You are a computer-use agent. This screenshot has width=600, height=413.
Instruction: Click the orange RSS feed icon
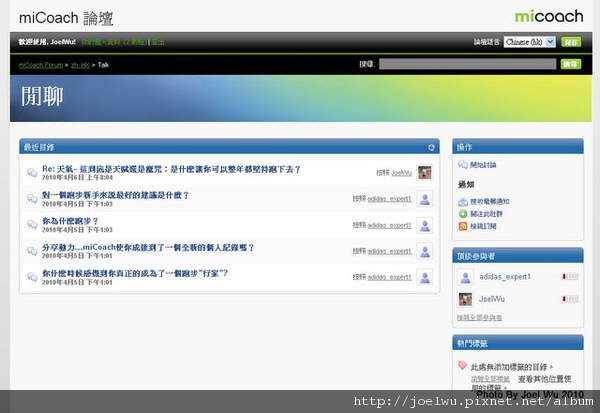tap(463, 226)
